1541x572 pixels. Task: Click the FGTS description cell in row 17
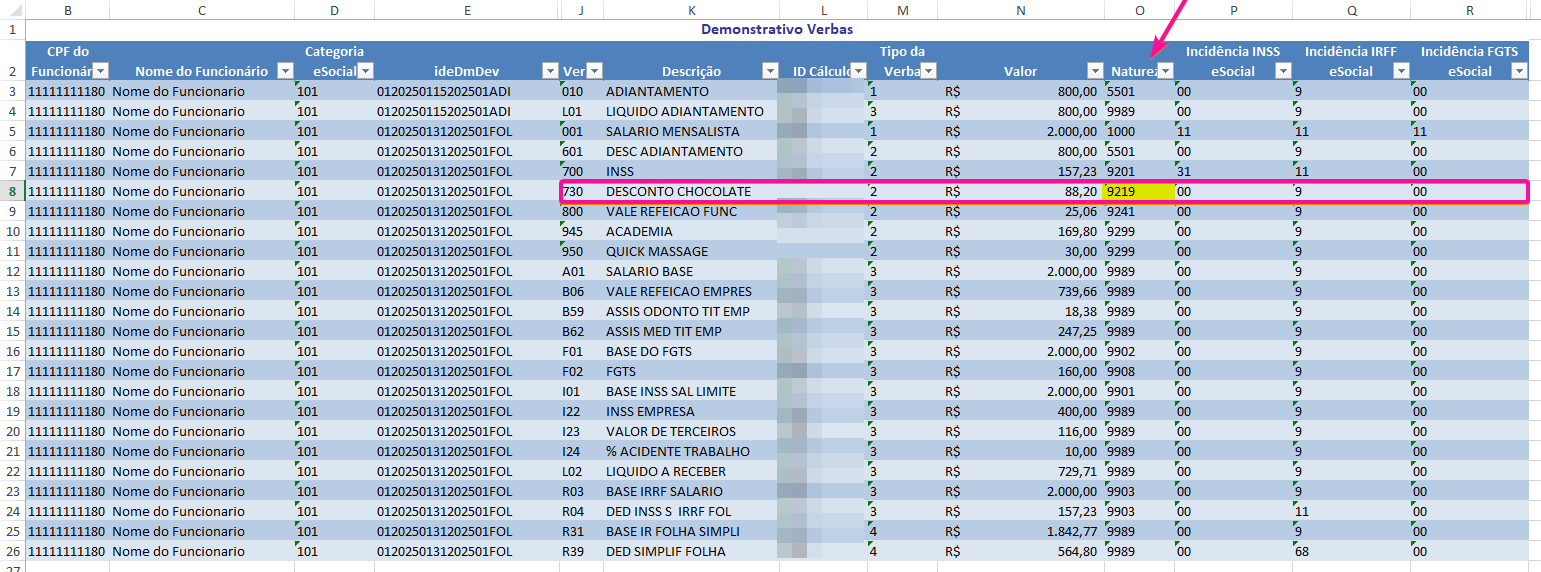pyautogui.click(x=692, y=371)
